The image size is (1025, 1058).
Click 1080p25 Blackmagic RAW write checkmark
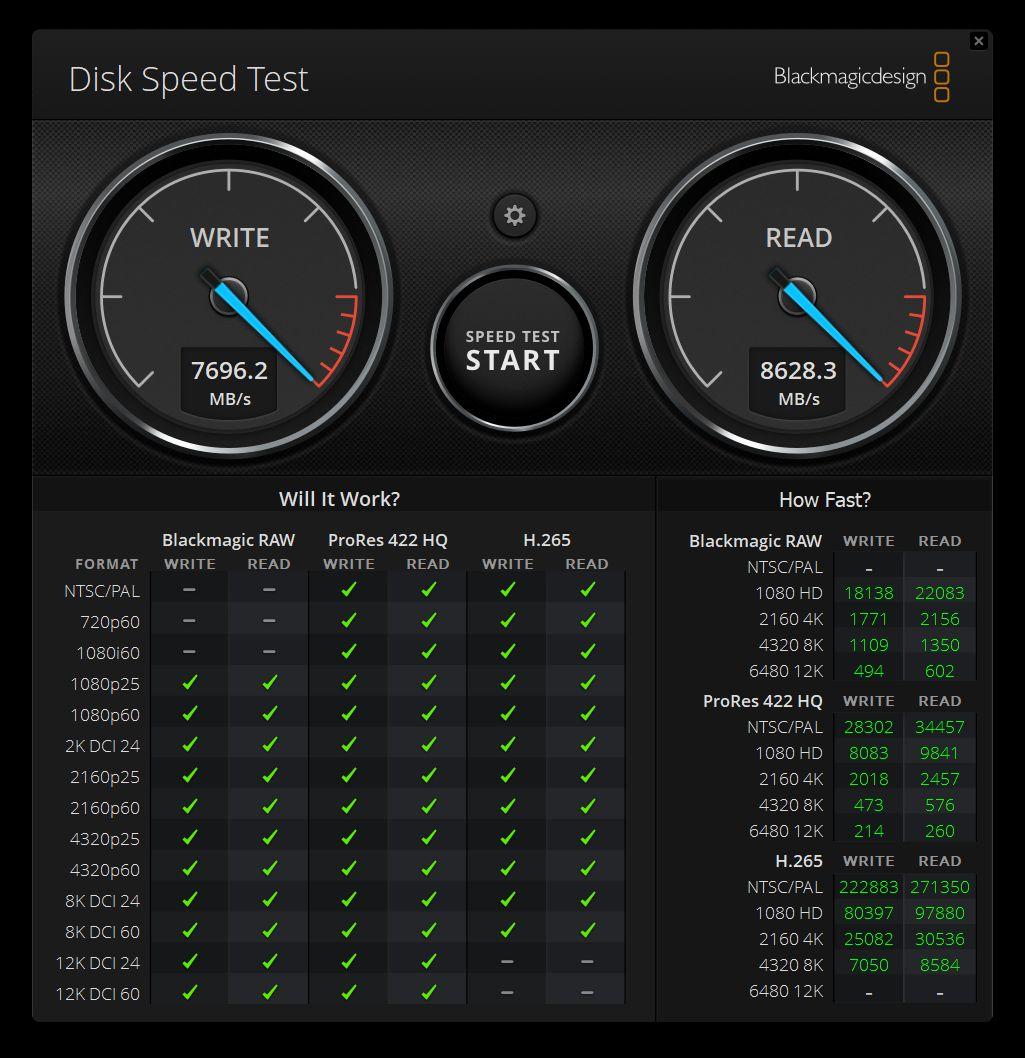pyautogui.click(x=190, y=684)
